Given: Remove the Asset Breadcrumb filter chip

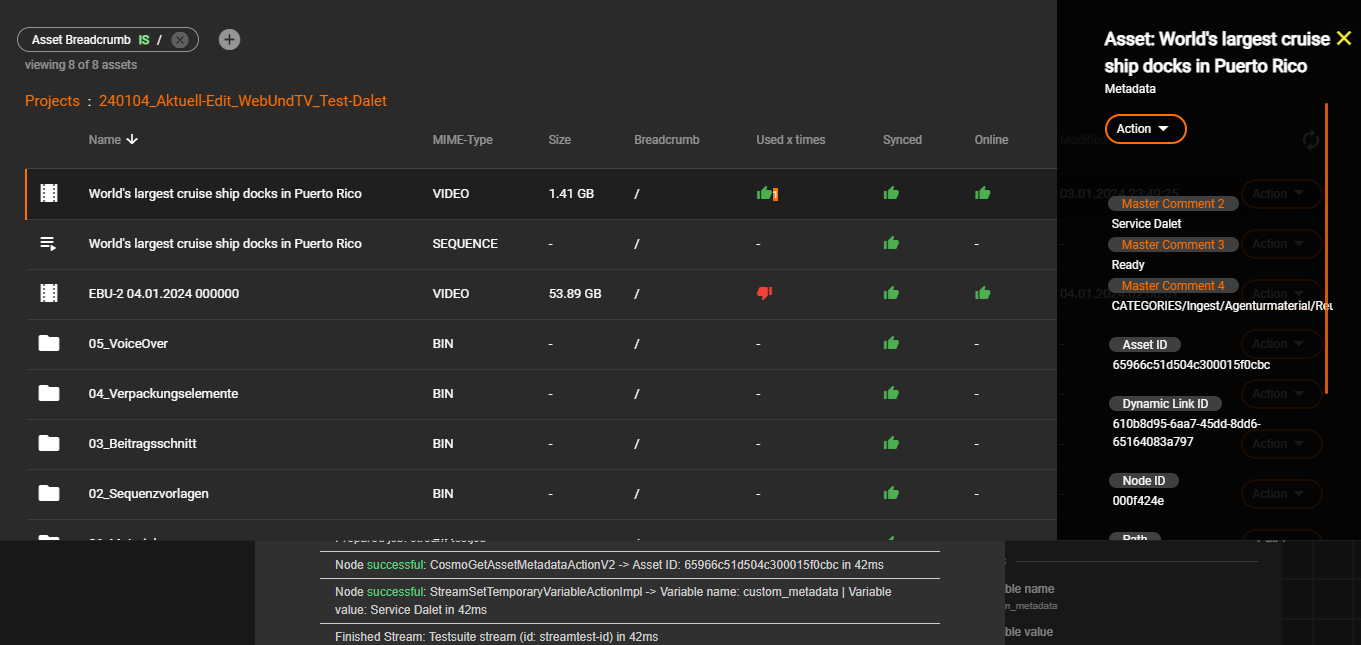Looking at the screenshot, I should point(179,40).
